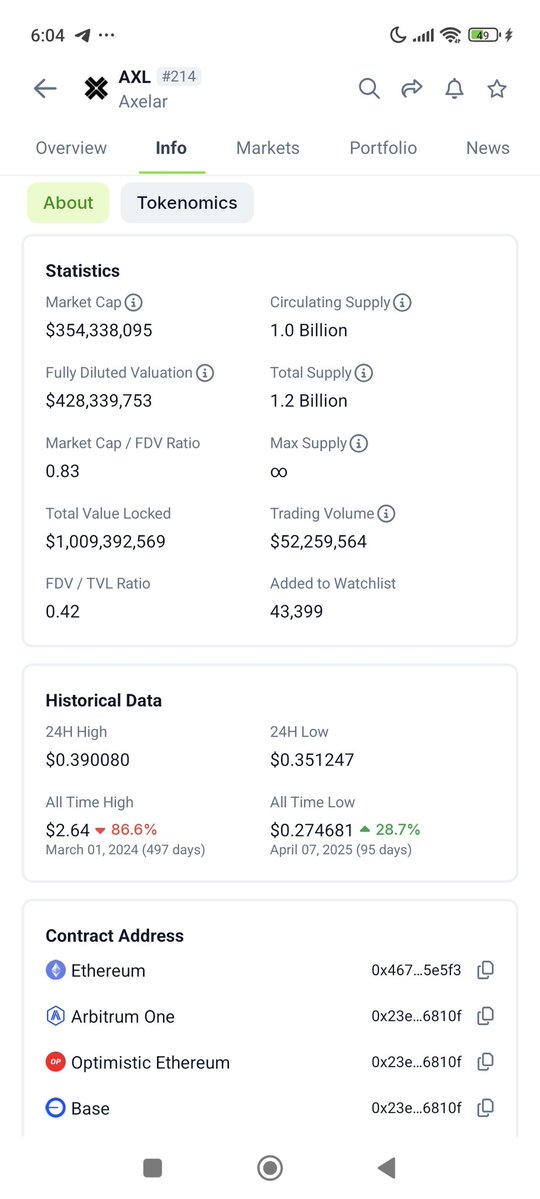Tap the Historical Data section heading

pos(104,700)
